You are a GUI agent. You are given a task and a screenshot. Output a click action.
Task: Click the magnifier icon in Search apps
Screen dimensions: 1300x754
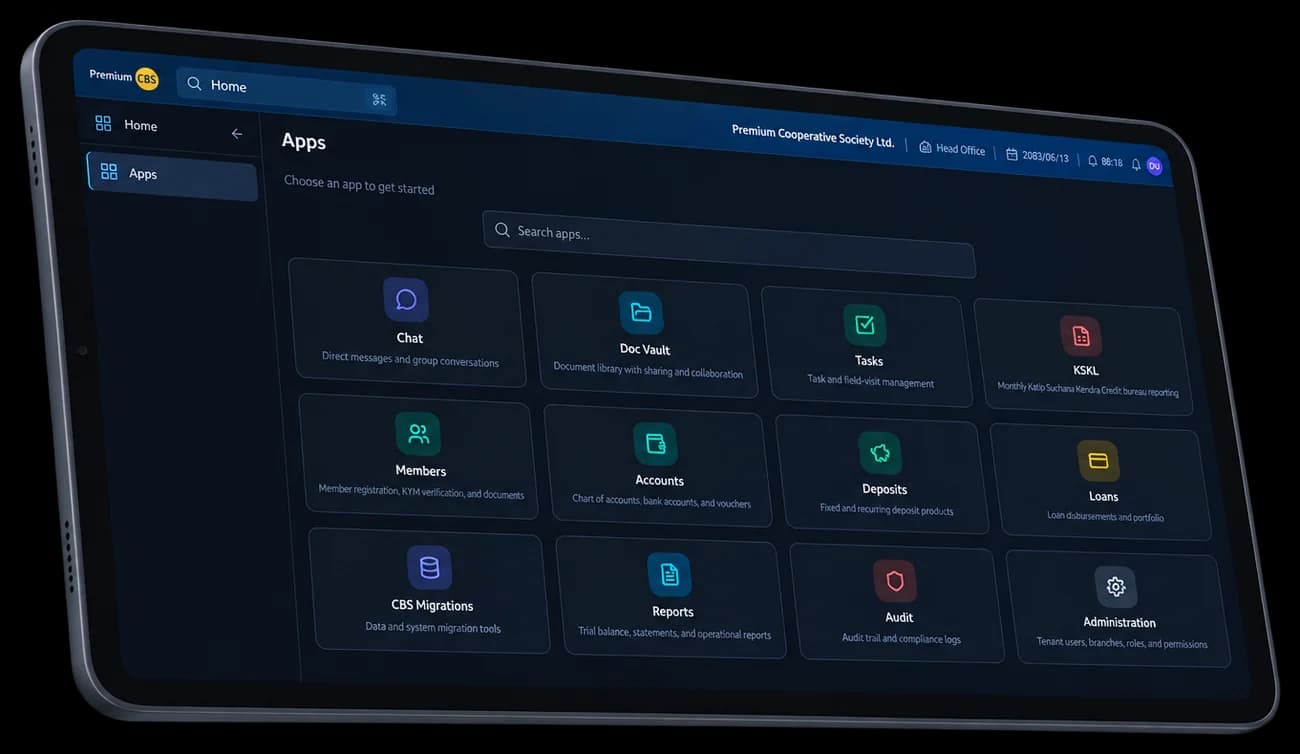(502, 230)
